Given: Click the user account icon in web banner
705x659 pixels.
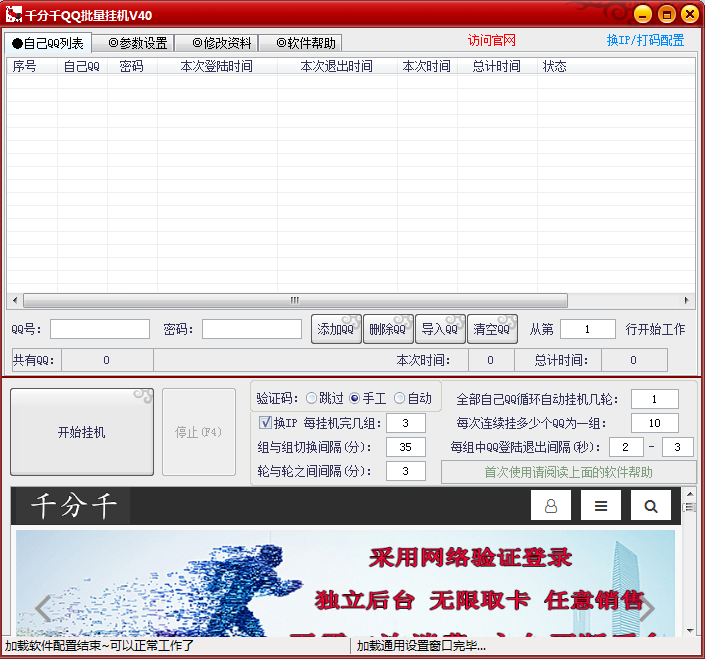Looking at the screenshot, I should pos(551,505).
